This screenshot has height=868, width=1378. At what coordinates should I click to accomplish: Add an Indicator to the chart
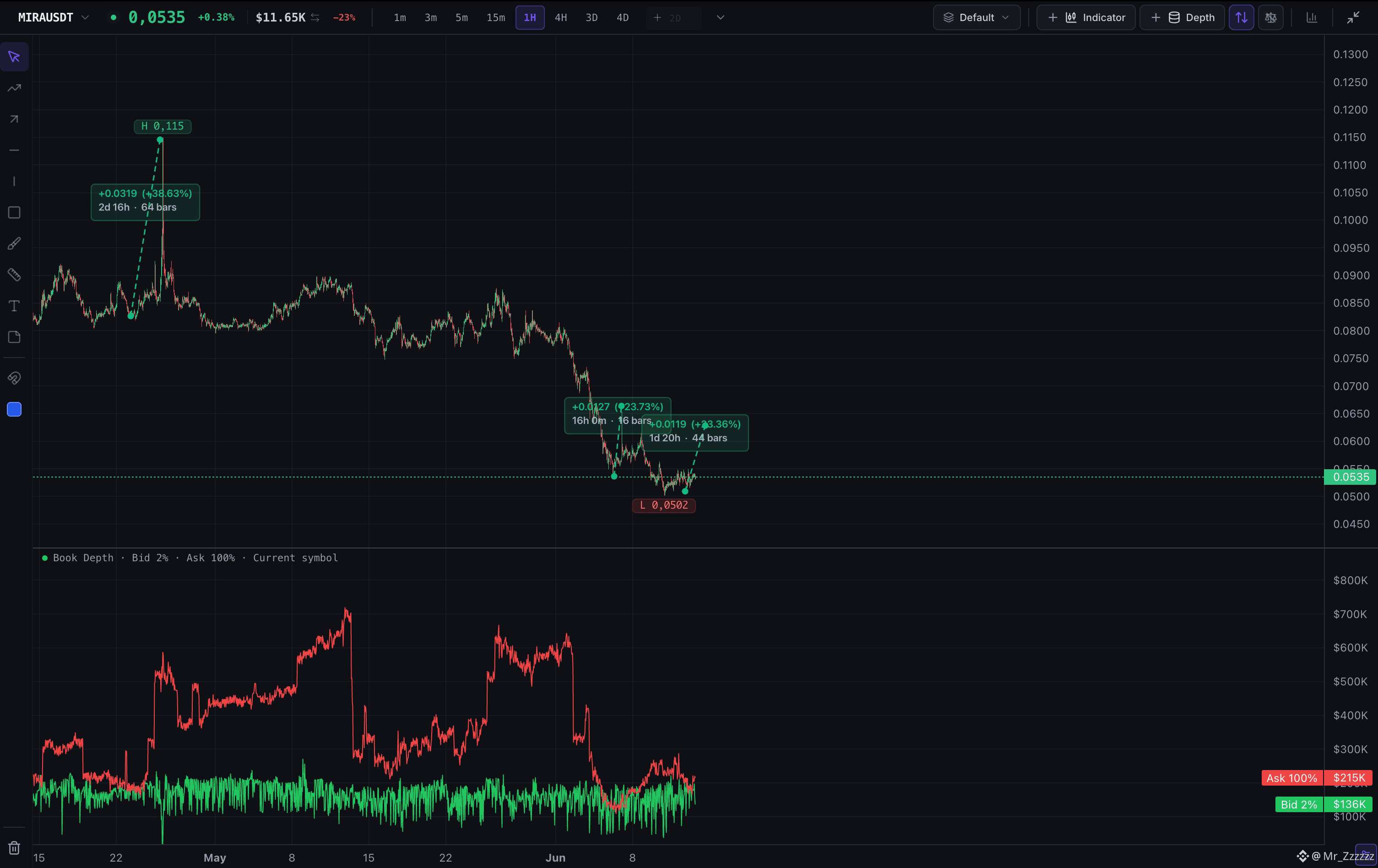tap(1085, 18)
